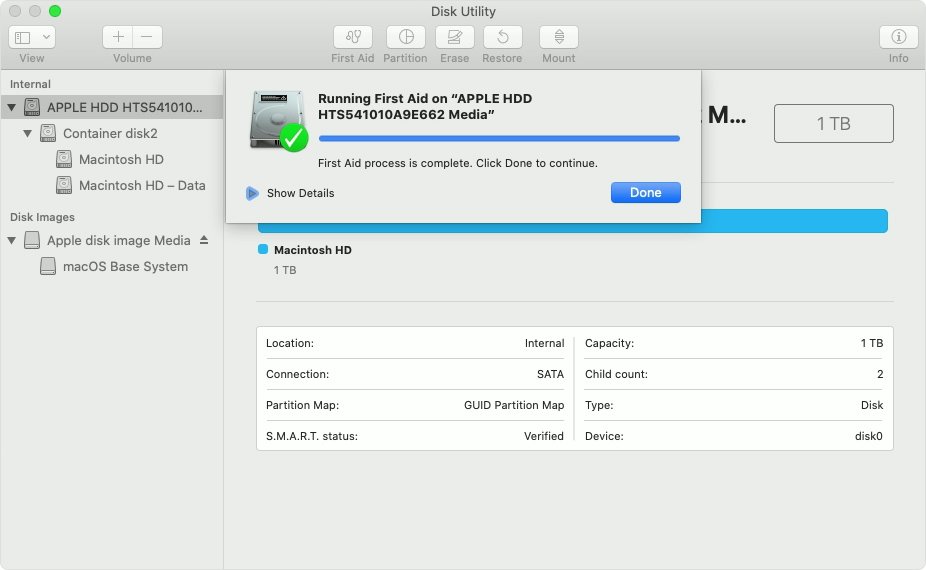Click the S.M.A.R.T. status Verified value
This screenshot has width=926, height=570.
(x=543, y=436)
